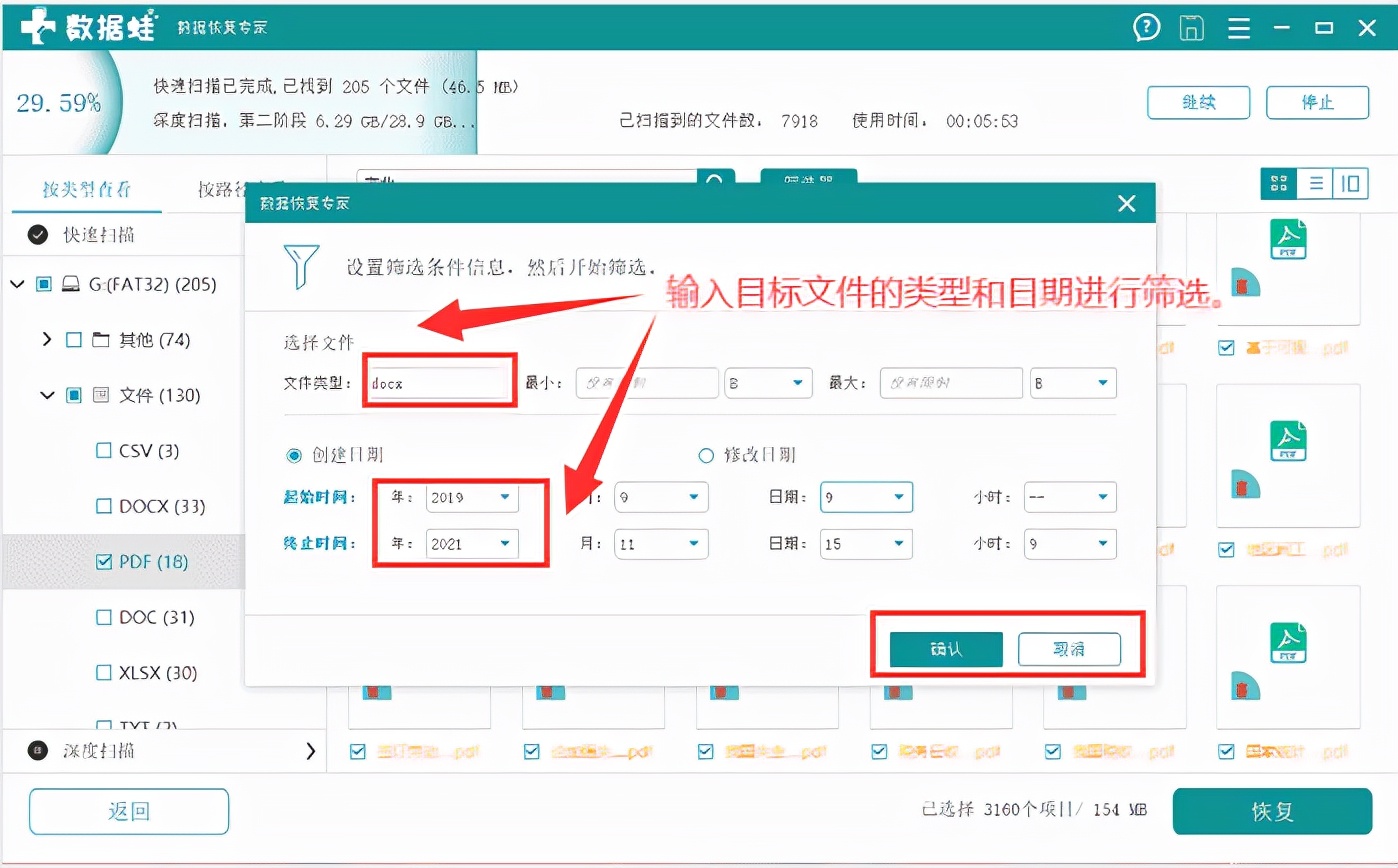Screen dimensions: 1398x868
Task: Collapse the G:(FAT32) tree node
Action: pos(17,285)
